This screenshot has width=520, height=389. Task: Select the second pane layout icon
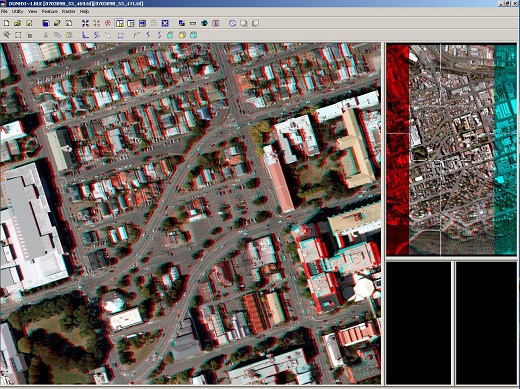click(x=131, y=23)
